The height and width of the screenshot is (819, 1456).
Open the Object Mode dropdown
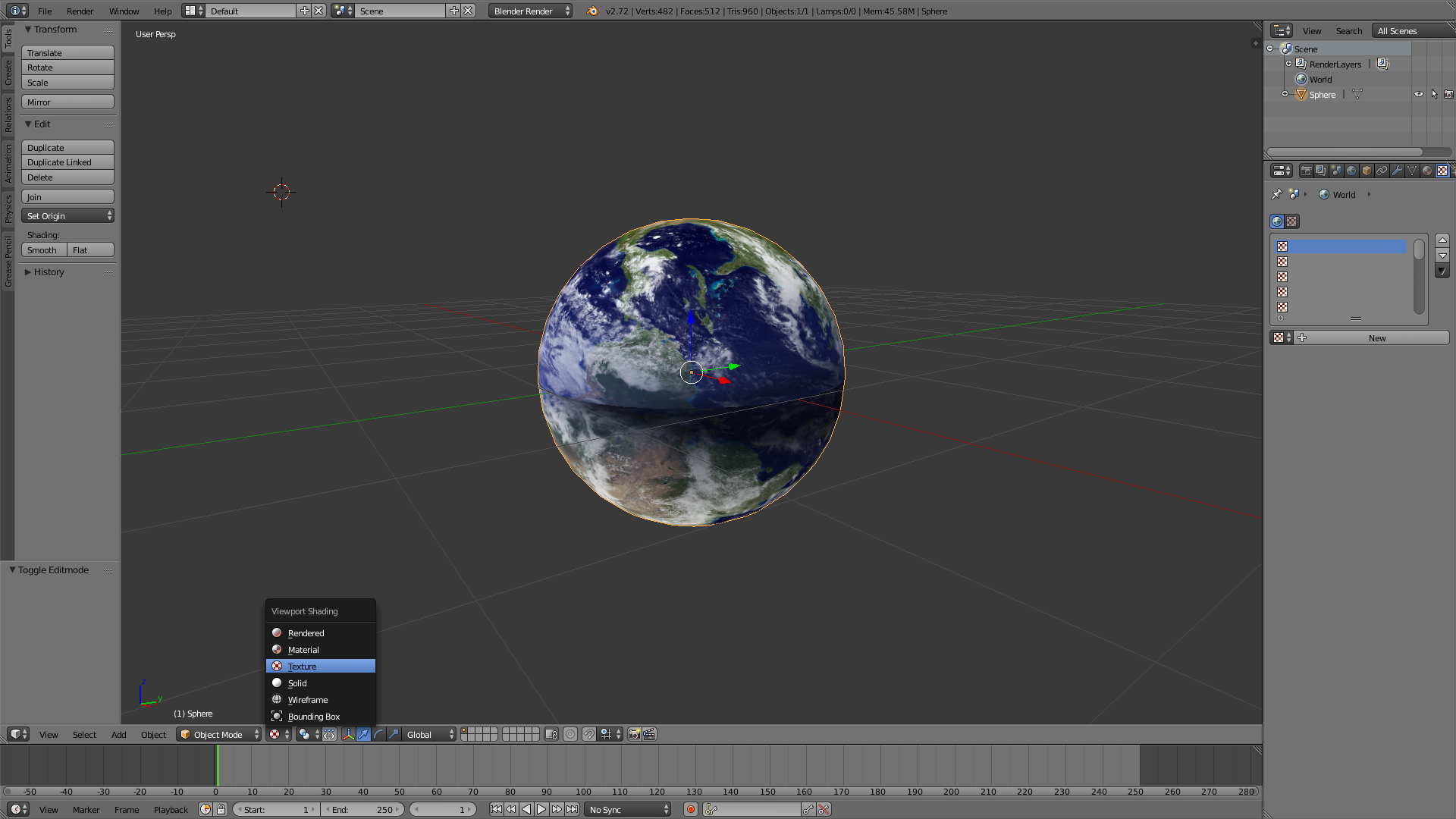pyautogui.click(x=219, y=734)
